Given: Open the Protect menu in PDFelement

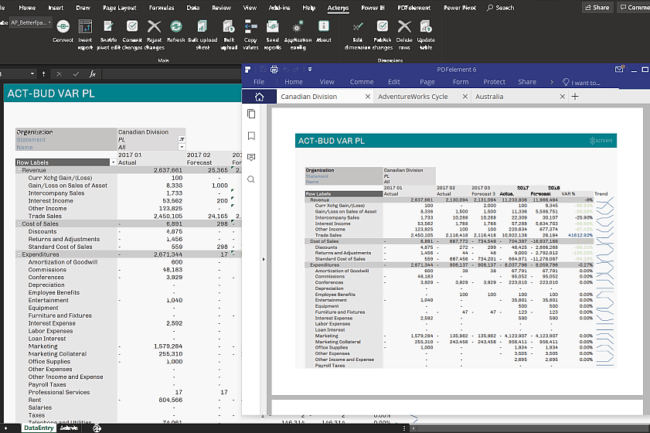Looking at the screenshot, I should coord(494,82).
